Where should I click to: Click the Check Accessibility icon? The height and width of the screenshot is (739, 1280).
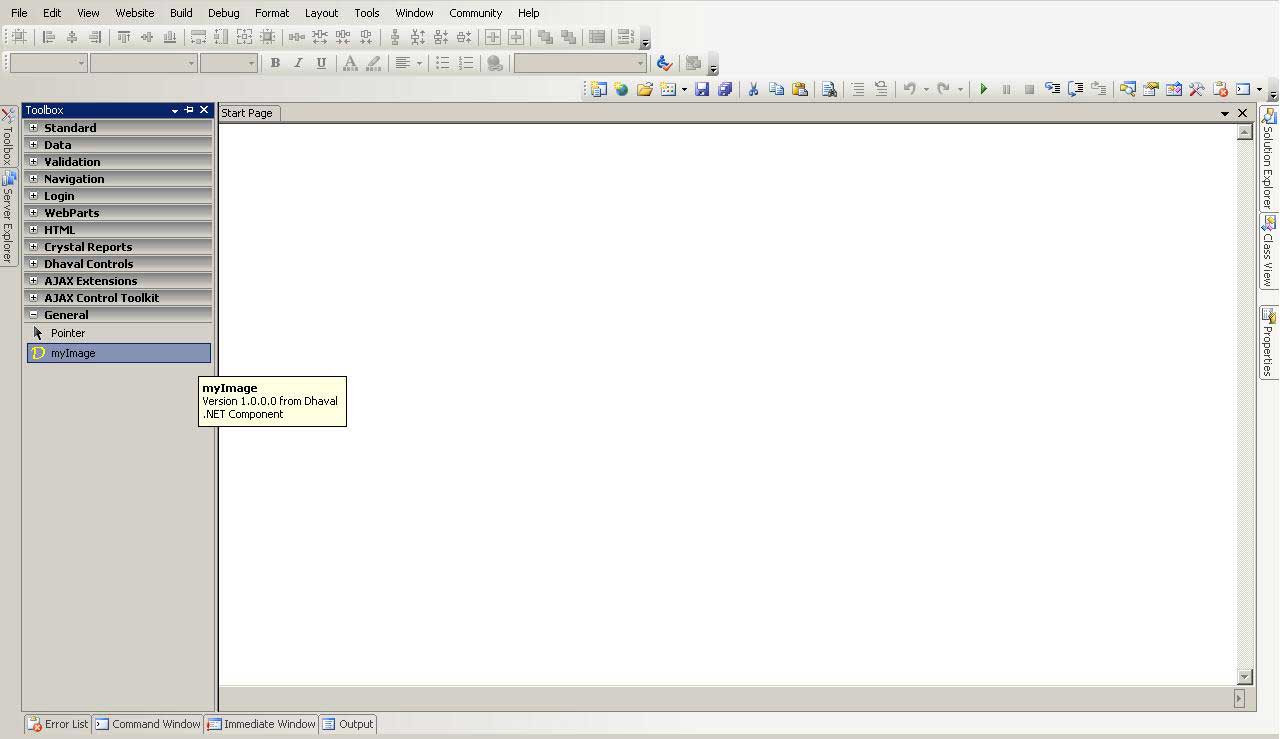click(664, 63)
